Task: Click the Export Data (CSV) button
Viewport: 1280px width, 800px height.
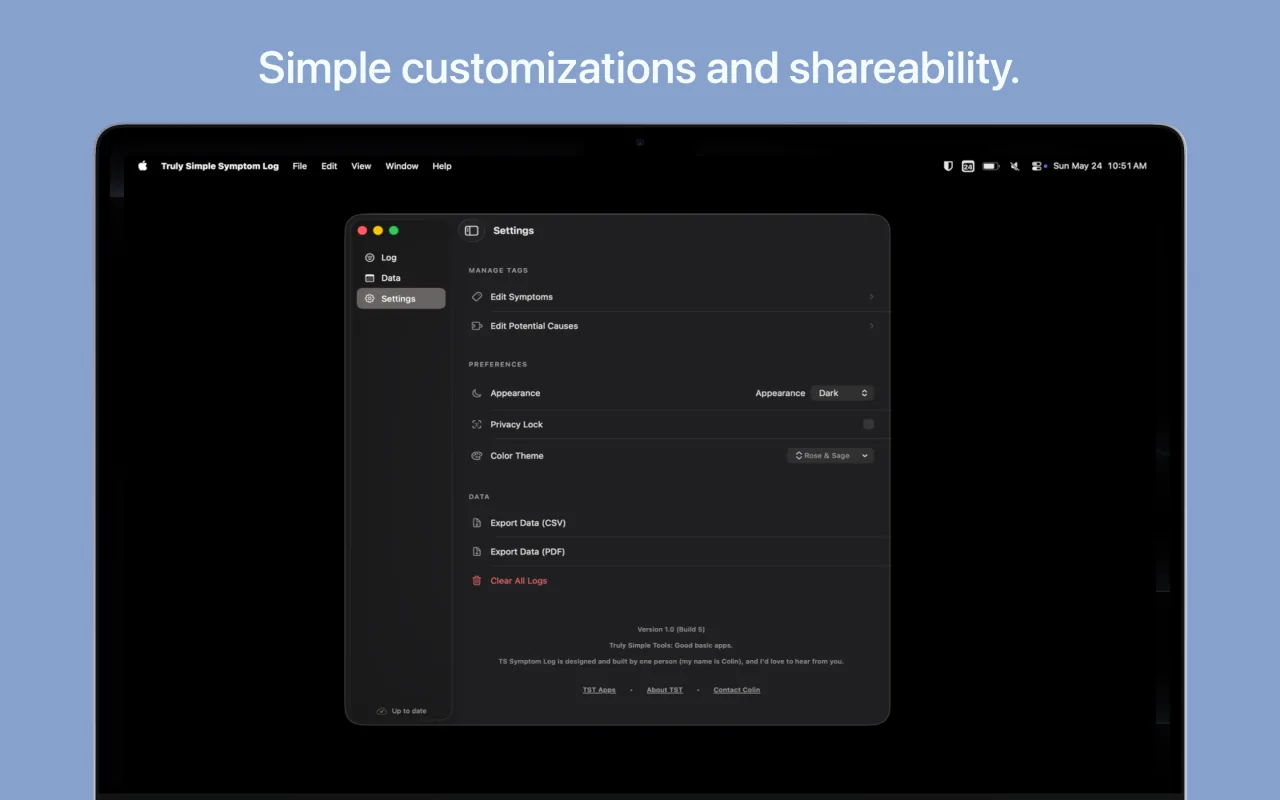Action: 528,523
